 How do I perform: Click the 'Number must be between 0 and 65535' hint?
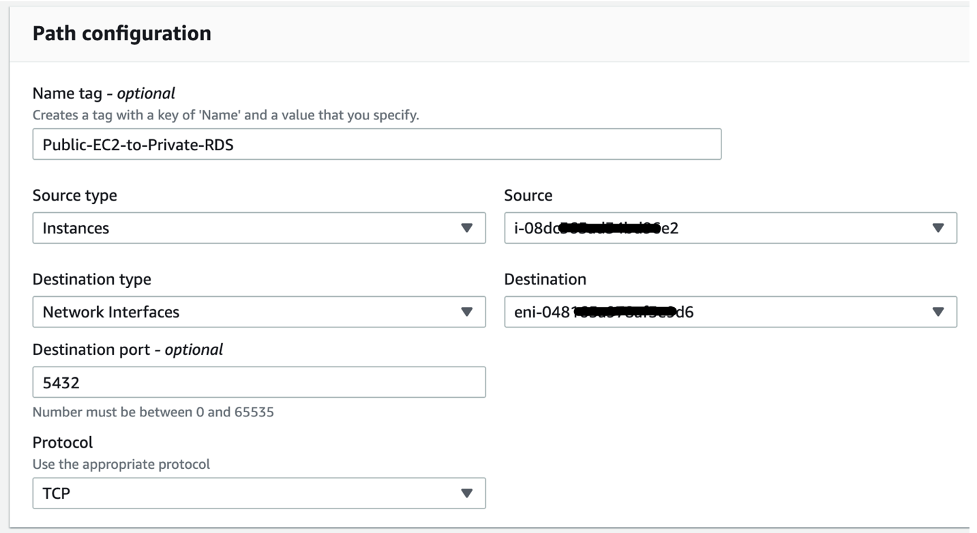pyautogui.click(x=153, y=412)
